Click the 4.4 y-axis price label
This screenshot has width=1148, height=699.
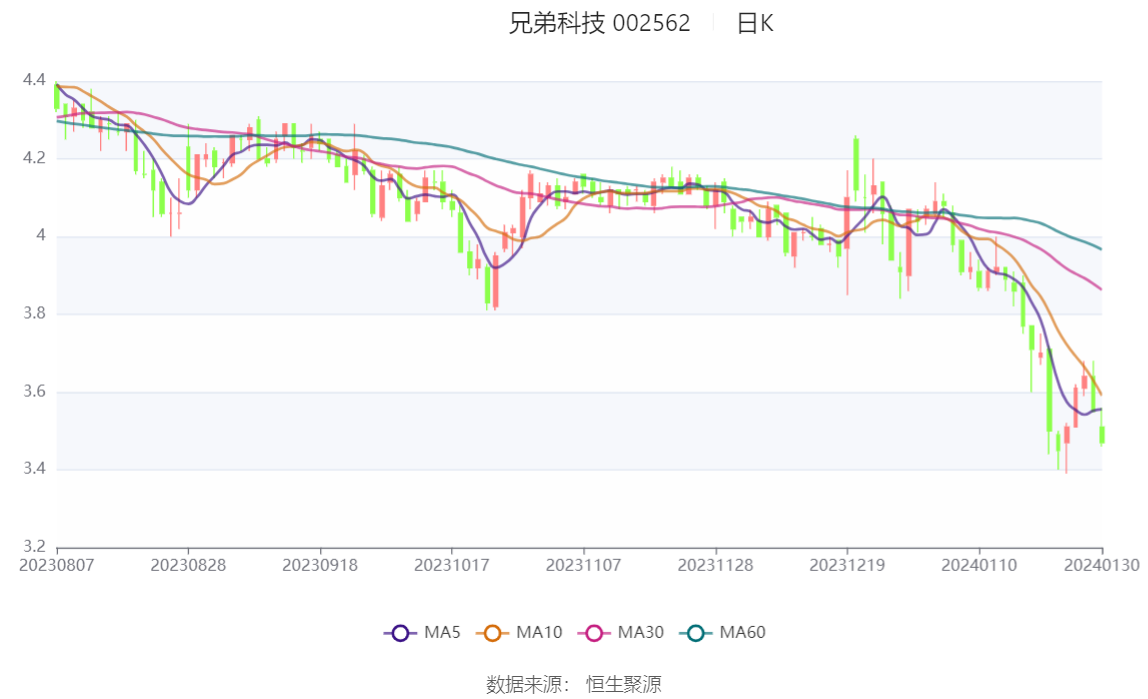pos(34,80)
